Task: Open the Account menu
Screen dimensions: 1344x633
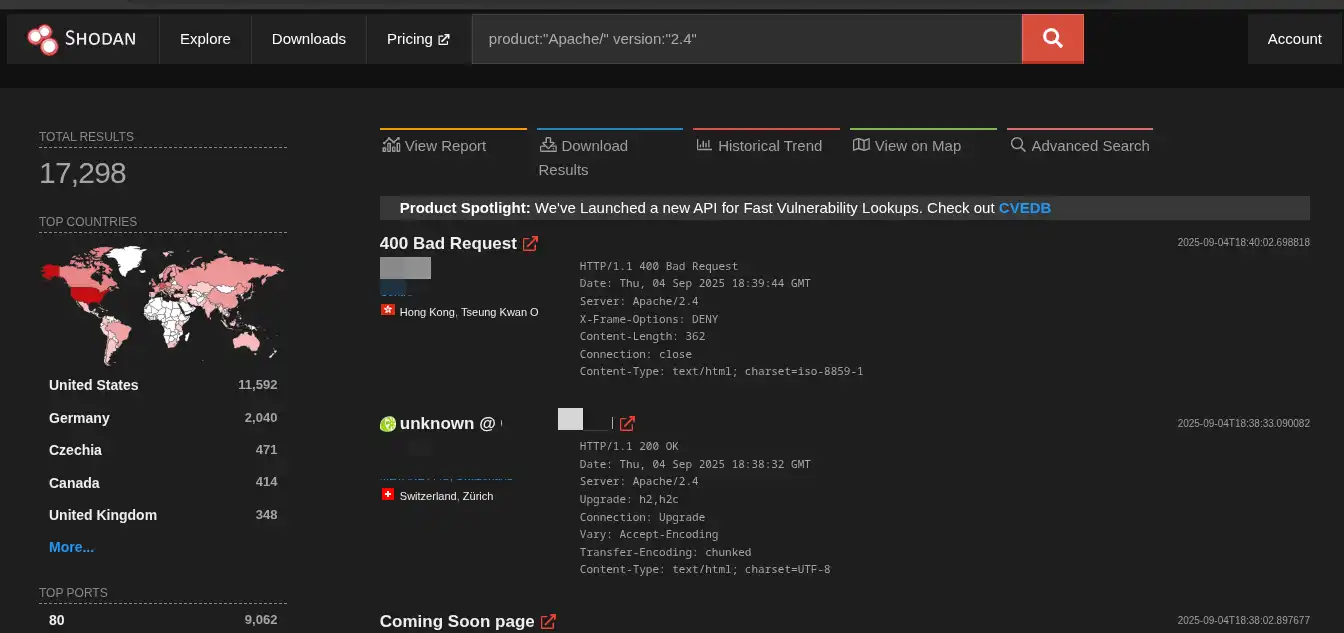Action: [x=1294, y=39]
